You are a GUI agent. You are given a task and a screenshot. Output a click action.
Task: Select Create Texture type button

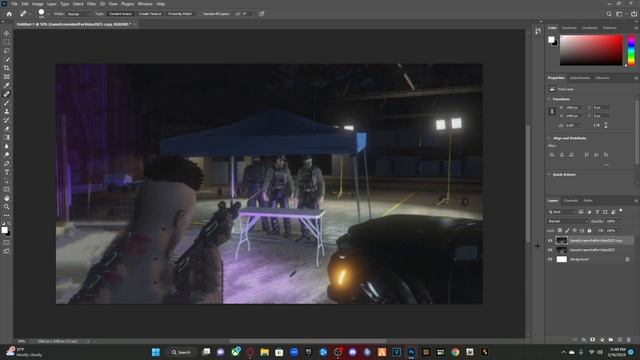[150, 14]
